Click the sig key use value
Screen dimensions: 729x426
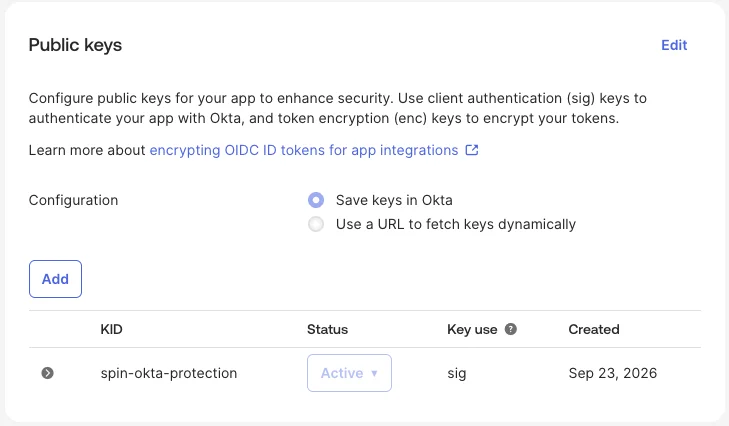(457, 373)
